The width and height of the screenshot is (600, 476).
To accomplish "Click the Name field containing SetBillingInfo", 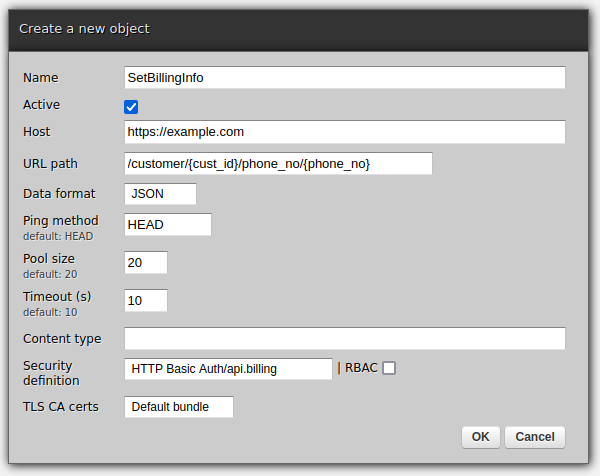I will [344, 78].
